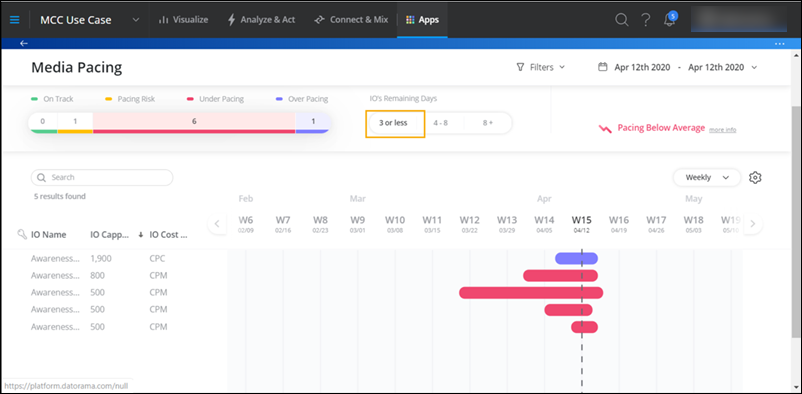Open the Visualize tab
The width and height of the screenshot is (802, 394).
tap(183, 20)
